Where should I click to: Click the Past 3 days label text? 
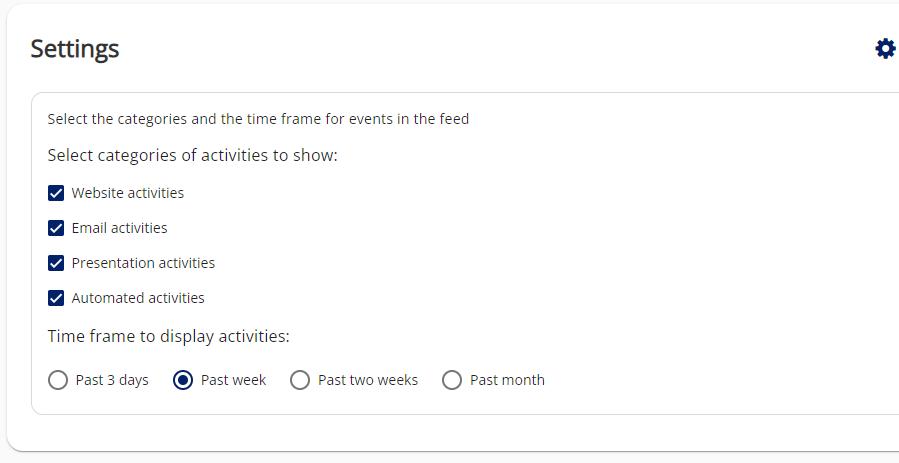(x=112, y=380)
